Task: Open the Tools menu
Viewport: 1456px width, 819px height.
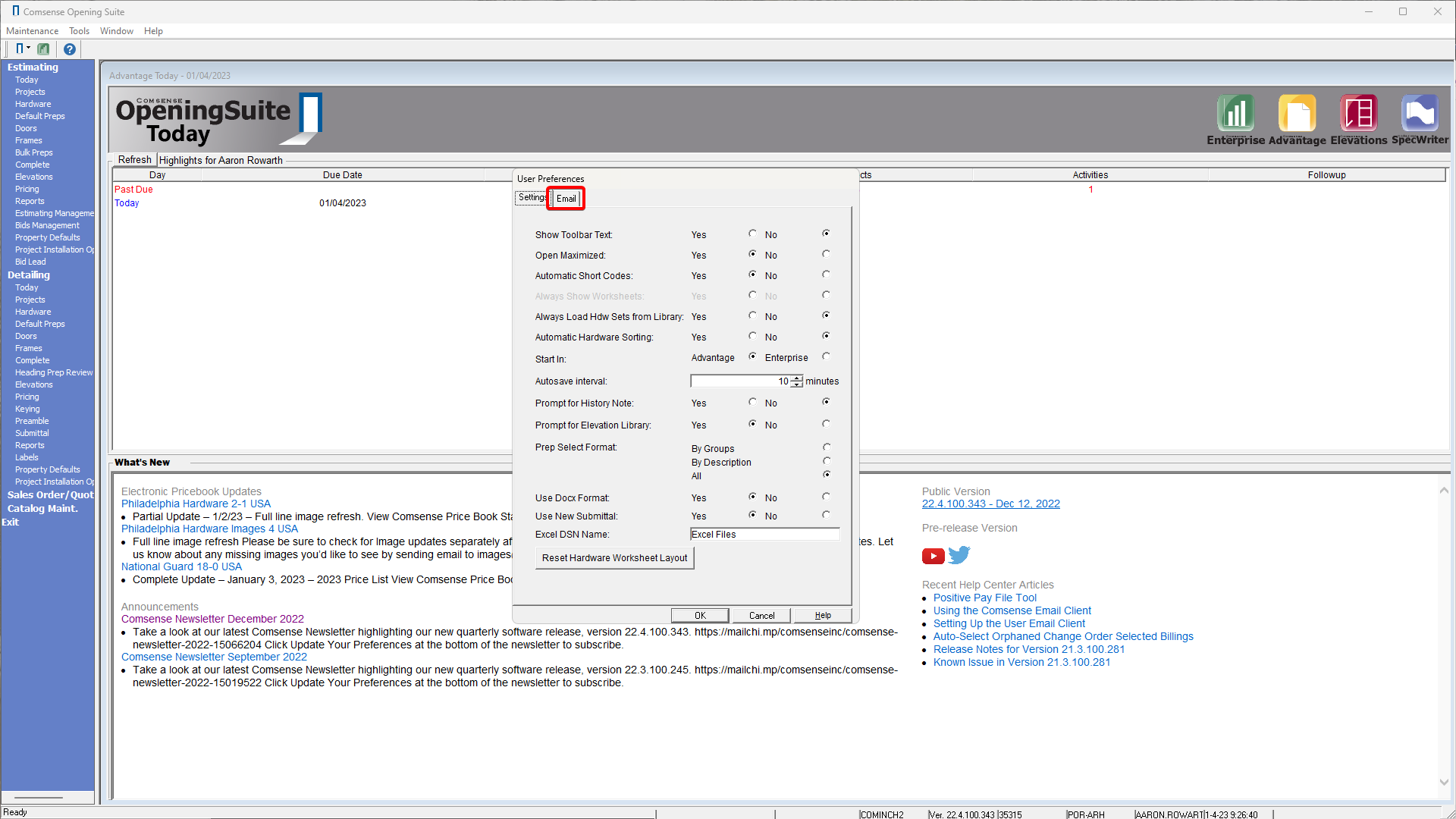Action: click(x=79, y=31)
